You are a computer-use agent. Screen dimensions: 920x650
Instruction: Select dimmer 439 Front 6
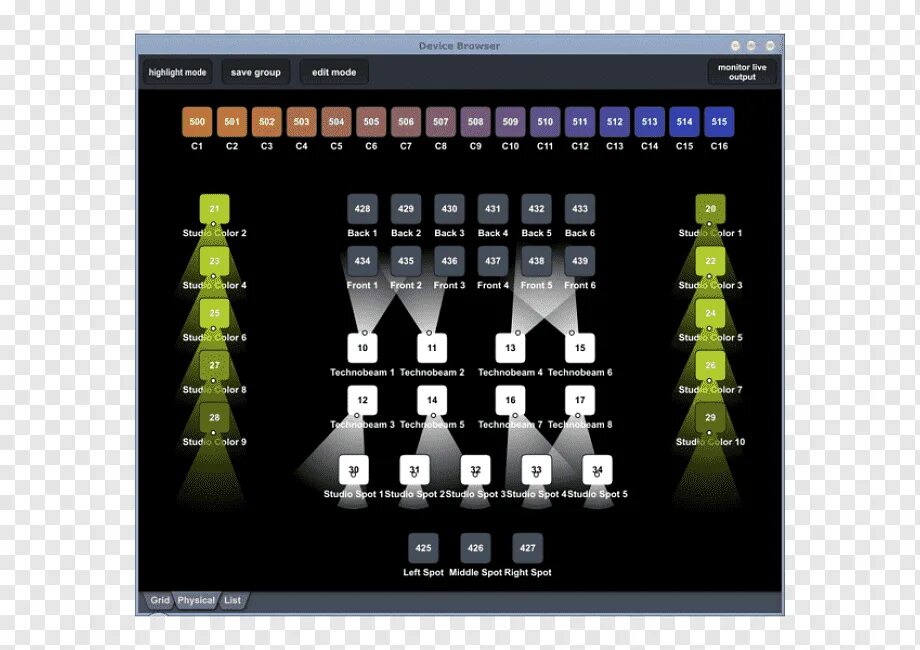pyautogui.click(x=580, y=261)
